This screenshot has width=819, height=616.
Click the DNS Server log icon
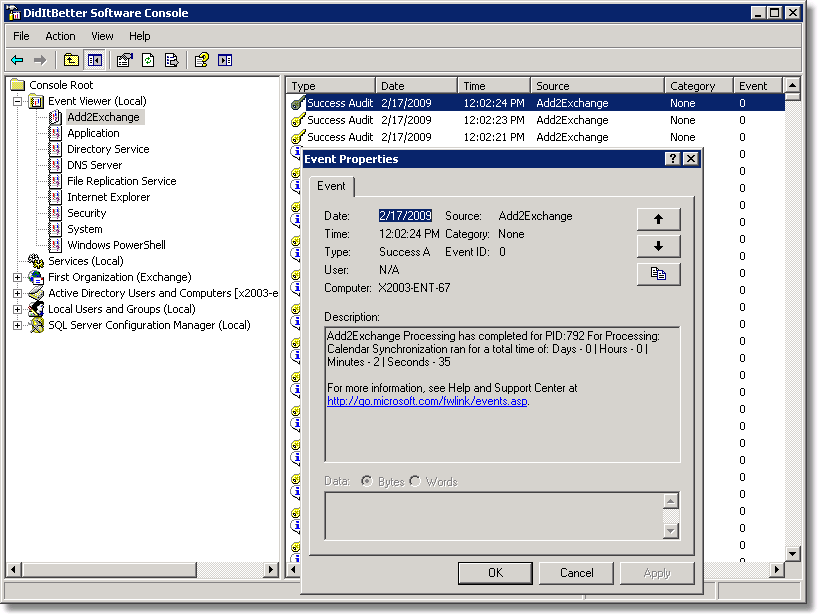click(x=55, y=165)
